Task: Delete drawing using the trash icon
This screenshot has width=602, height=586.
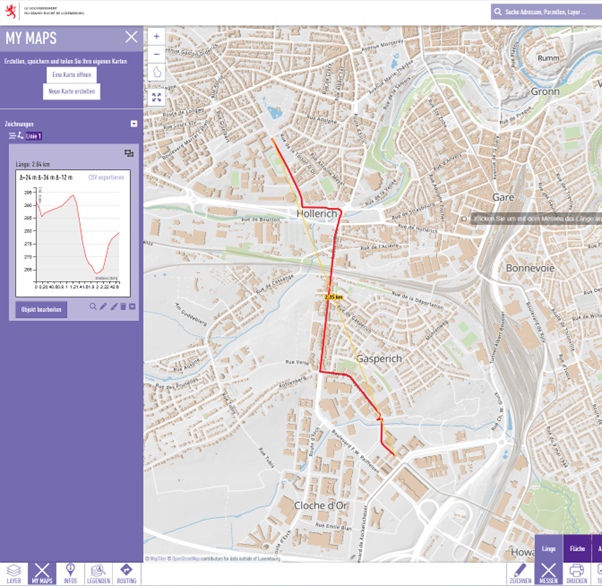Action: 123,307
